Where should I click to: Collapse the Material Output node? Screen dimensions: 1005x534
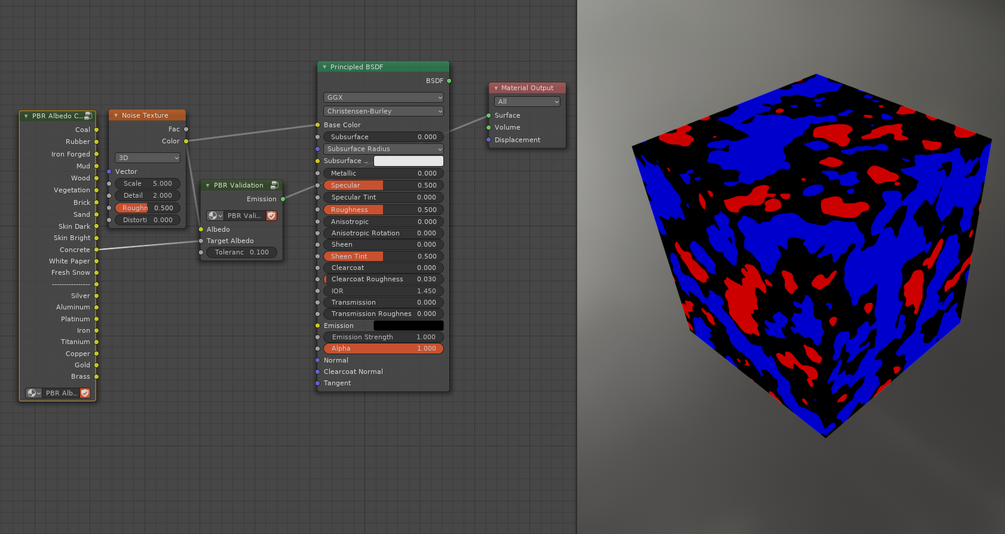pyautogui.click(x=495, y=88)
